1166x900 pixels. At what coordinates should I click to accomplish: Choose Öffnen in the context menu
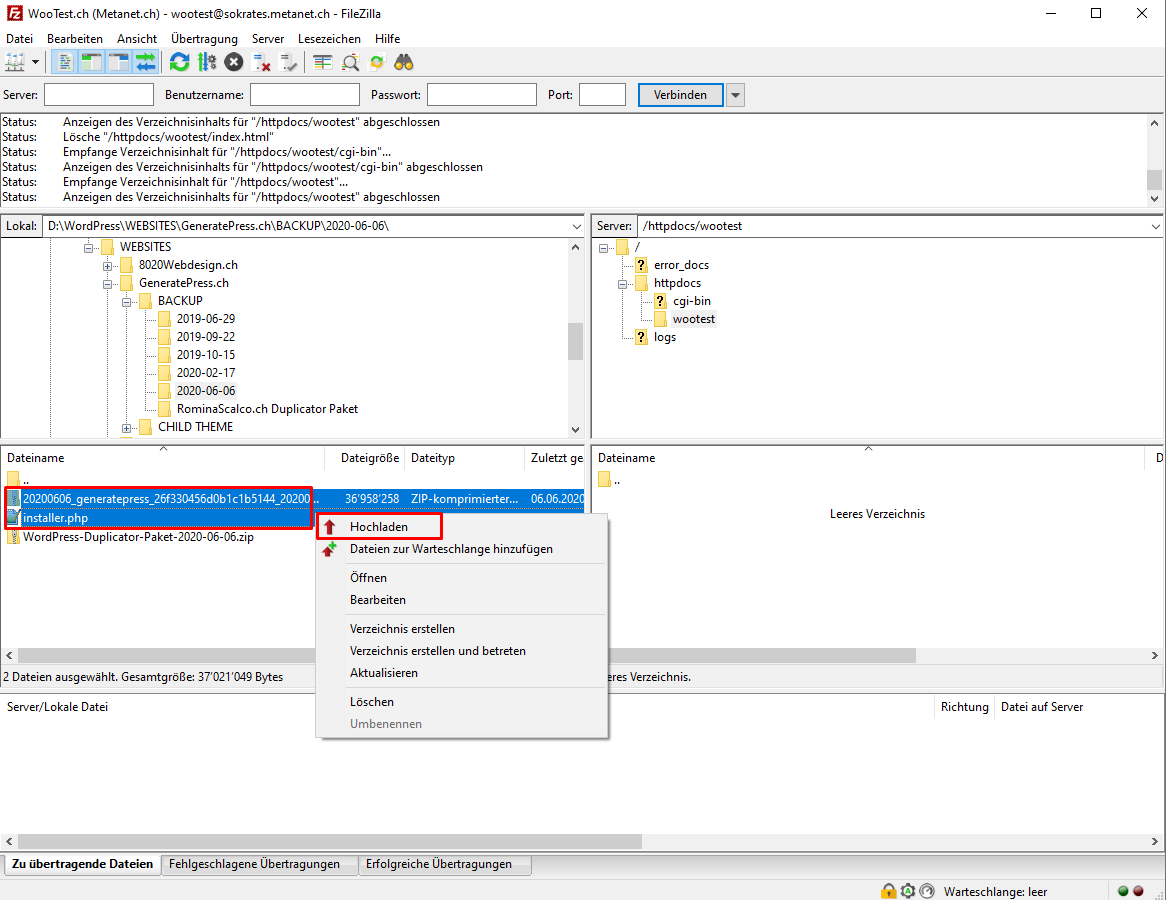(x=461, y=577)
